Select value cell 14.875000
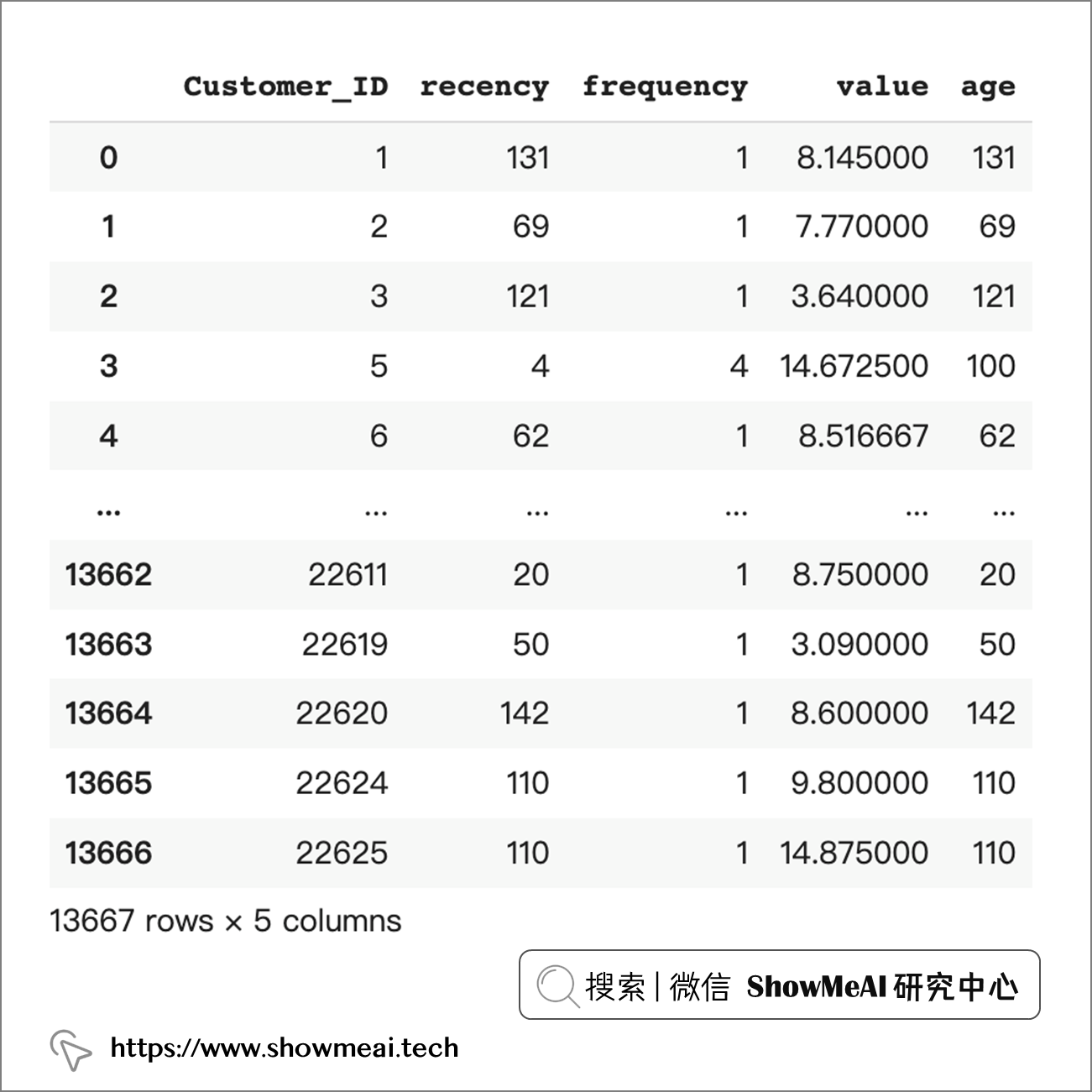 pyautogui.click(x=854, y=853)
